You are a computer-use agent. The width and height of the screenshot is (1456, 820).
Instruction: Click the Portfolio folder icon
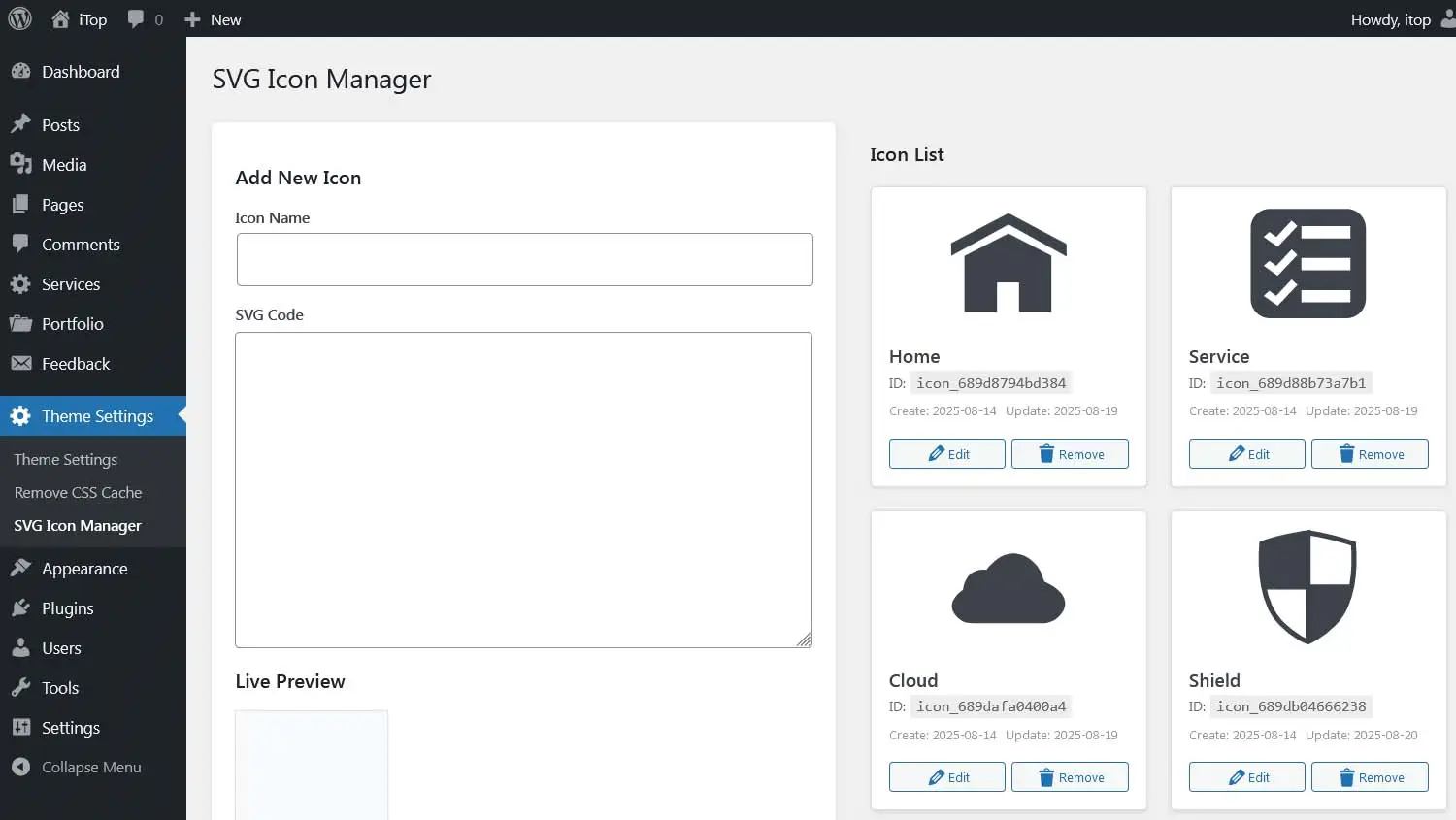tap(20, 323)
